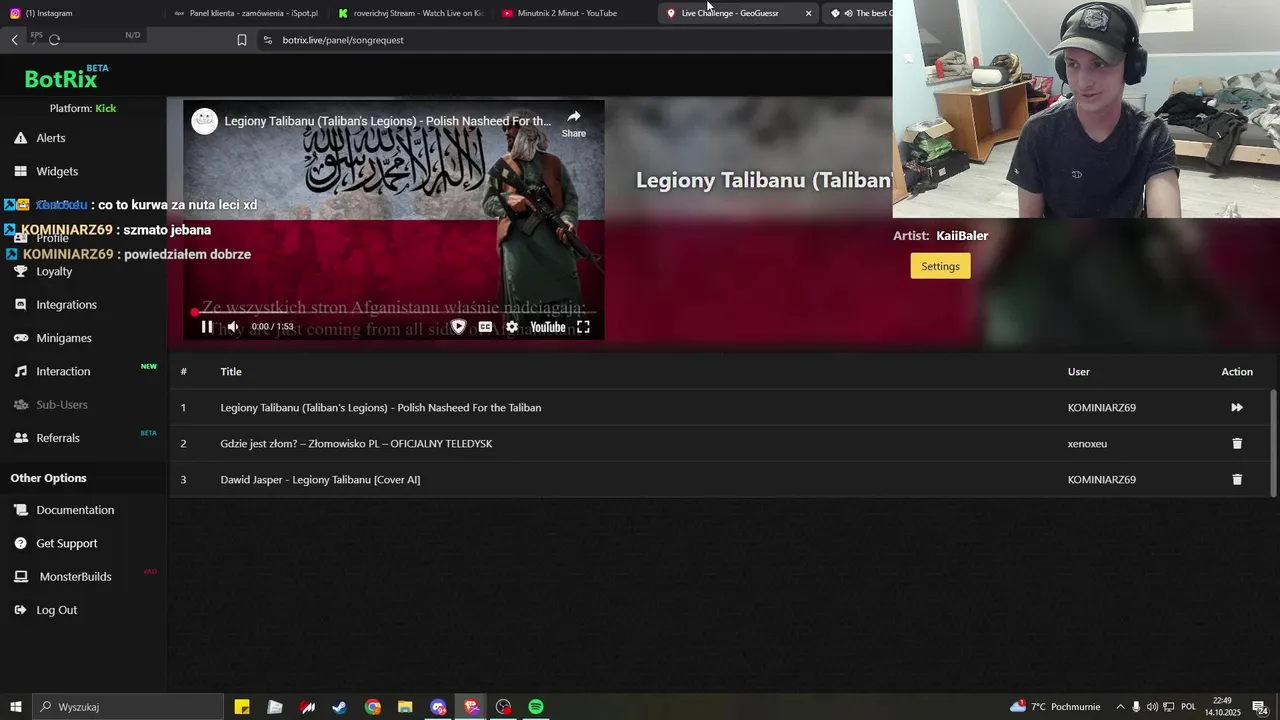Image resolution: width=1280 pixels, height=720 pixels.
Task: Bookmark the page using bookmark icon
Action: [241, 40]
